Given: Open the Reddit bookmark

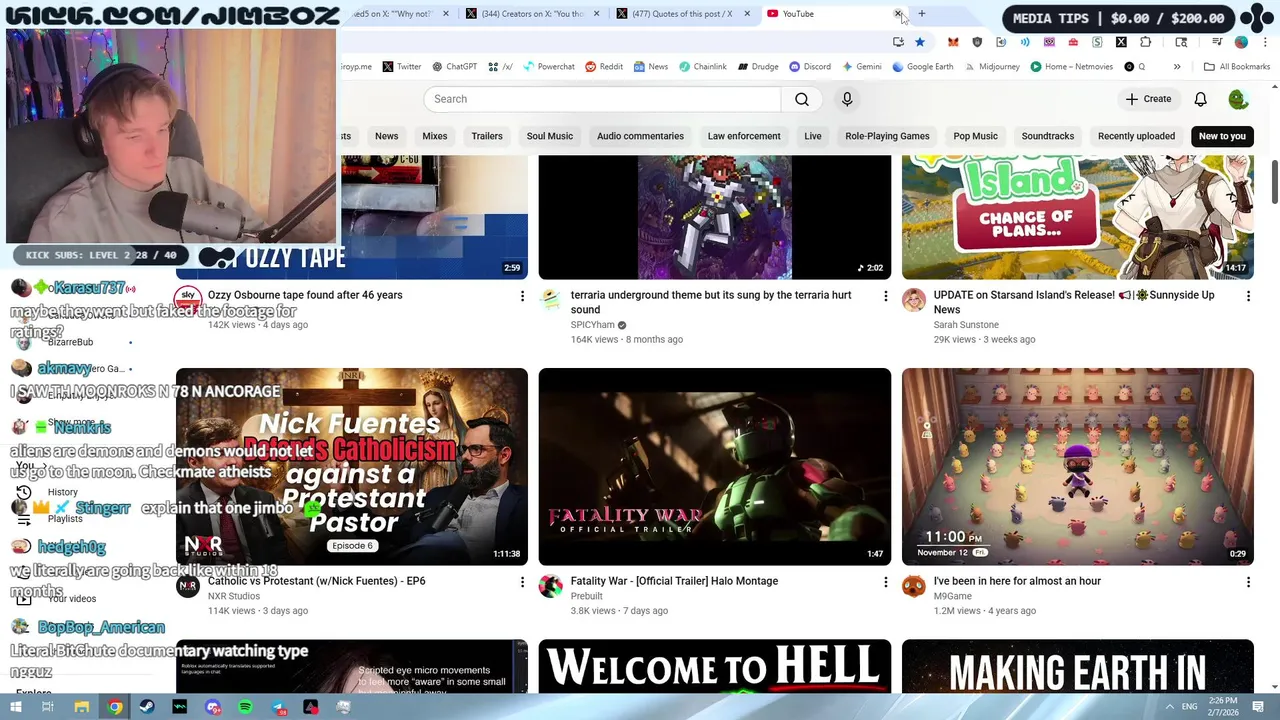Looking at the screenshot, I should tap(604, 67).
